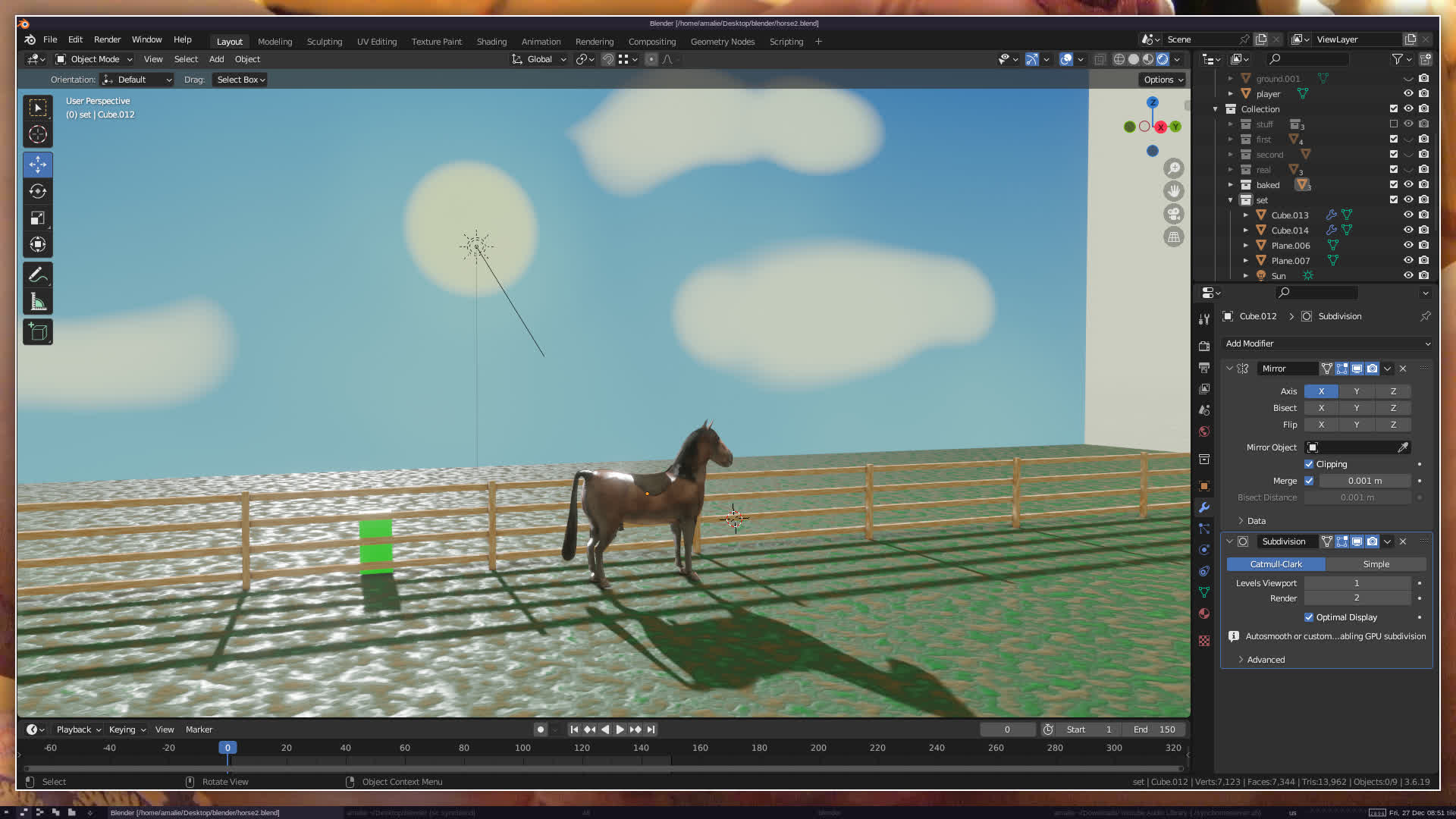Switch to the Sculpting workspace tab
Screen dimensions: 1456x819
[x=325, y=42]
